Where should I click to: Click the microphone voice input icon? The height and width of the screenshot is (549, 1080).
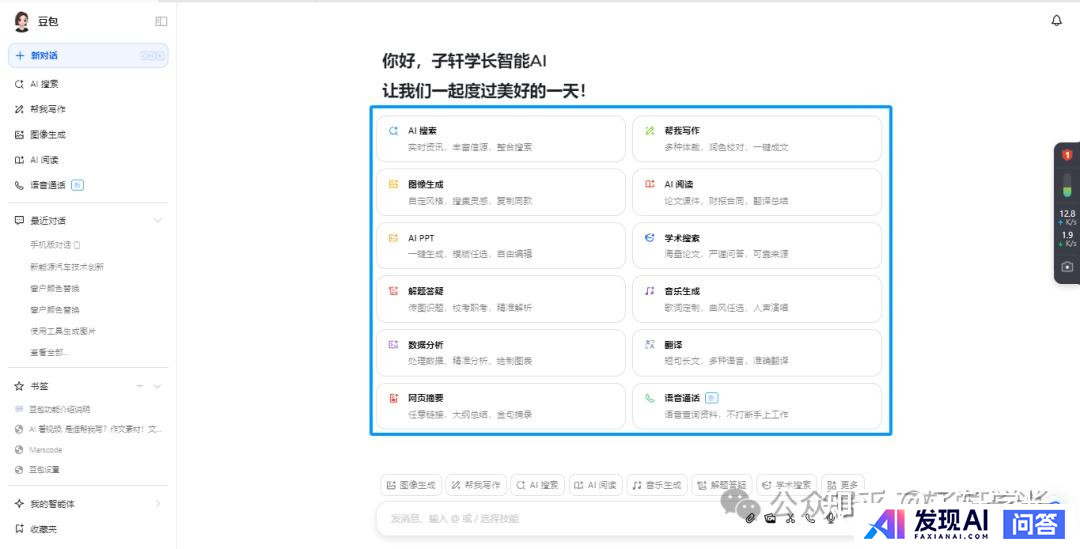coord(831,518)
